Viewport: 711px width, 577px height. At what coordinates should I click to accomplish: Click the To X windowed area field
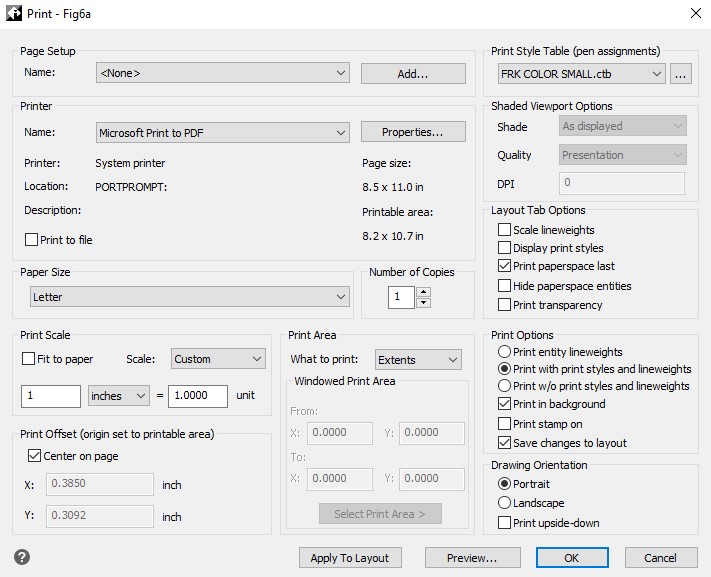point(340,479)
